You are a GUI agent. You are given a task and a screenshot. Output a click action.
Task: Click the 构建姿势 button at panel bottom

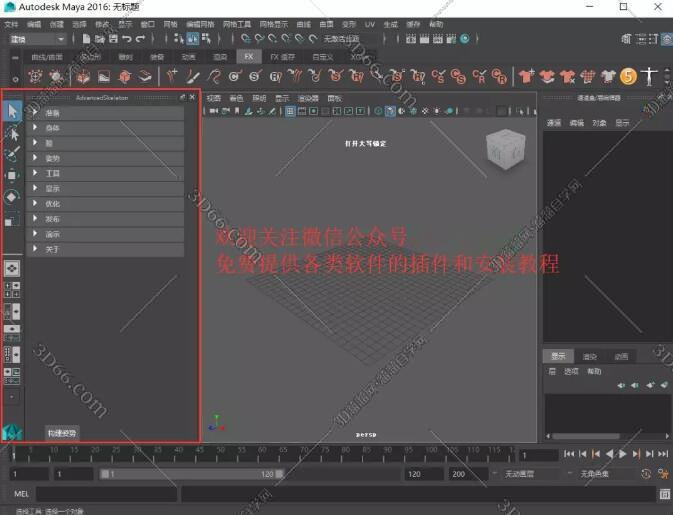point(62,433)
